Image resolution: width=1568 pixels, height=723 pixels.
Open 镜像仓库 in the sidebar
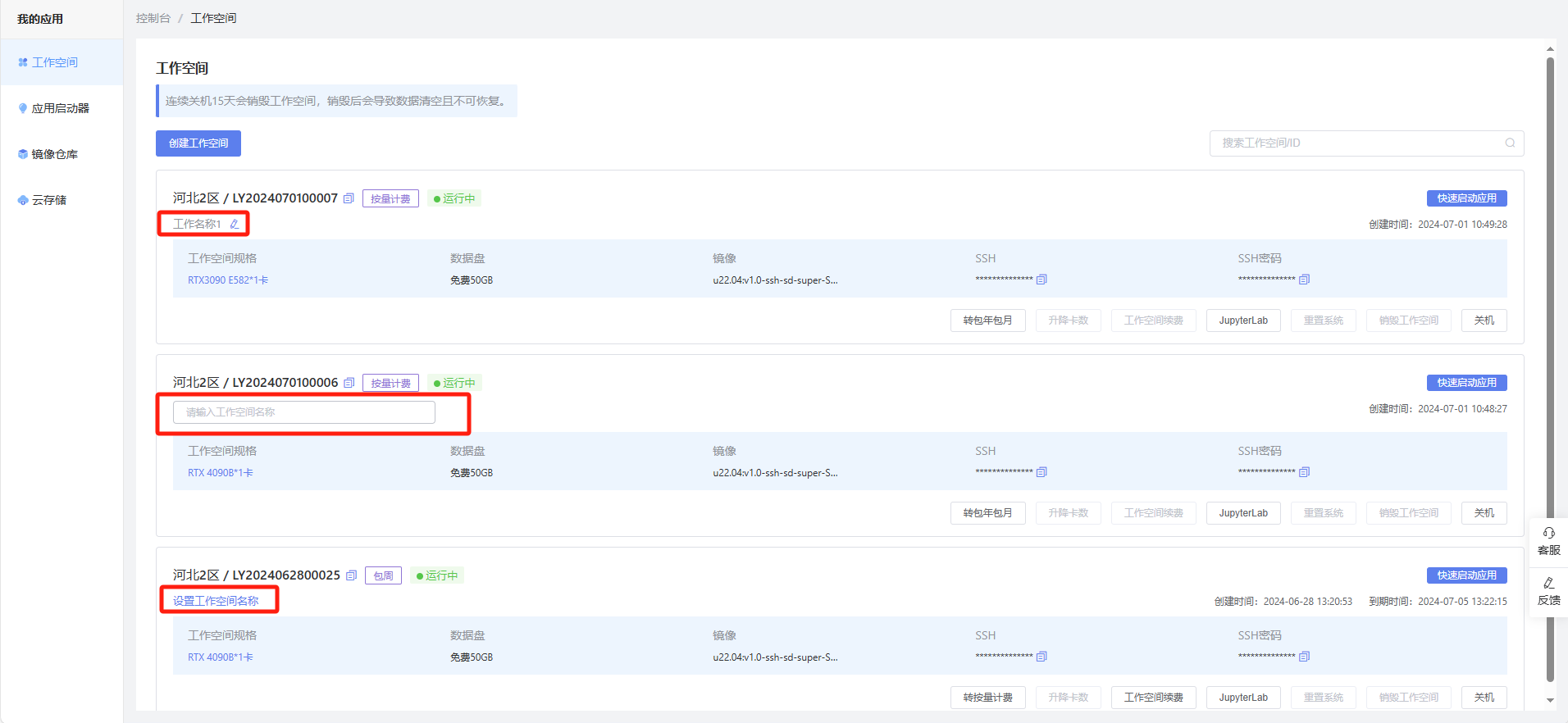(x=62, y=154)
